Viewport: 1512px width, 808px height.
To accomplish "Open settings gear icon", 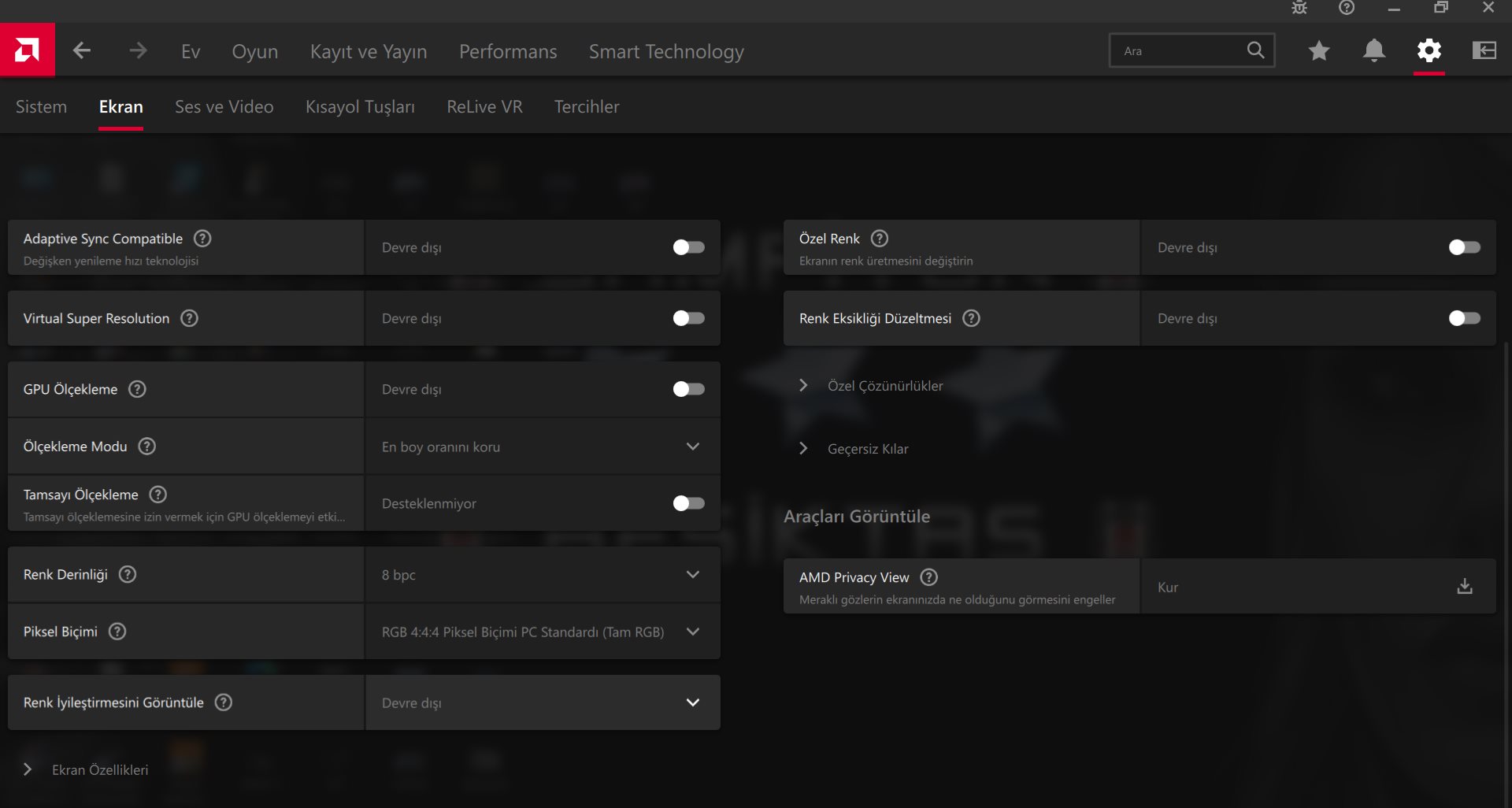I will (x=1429, y=51).
